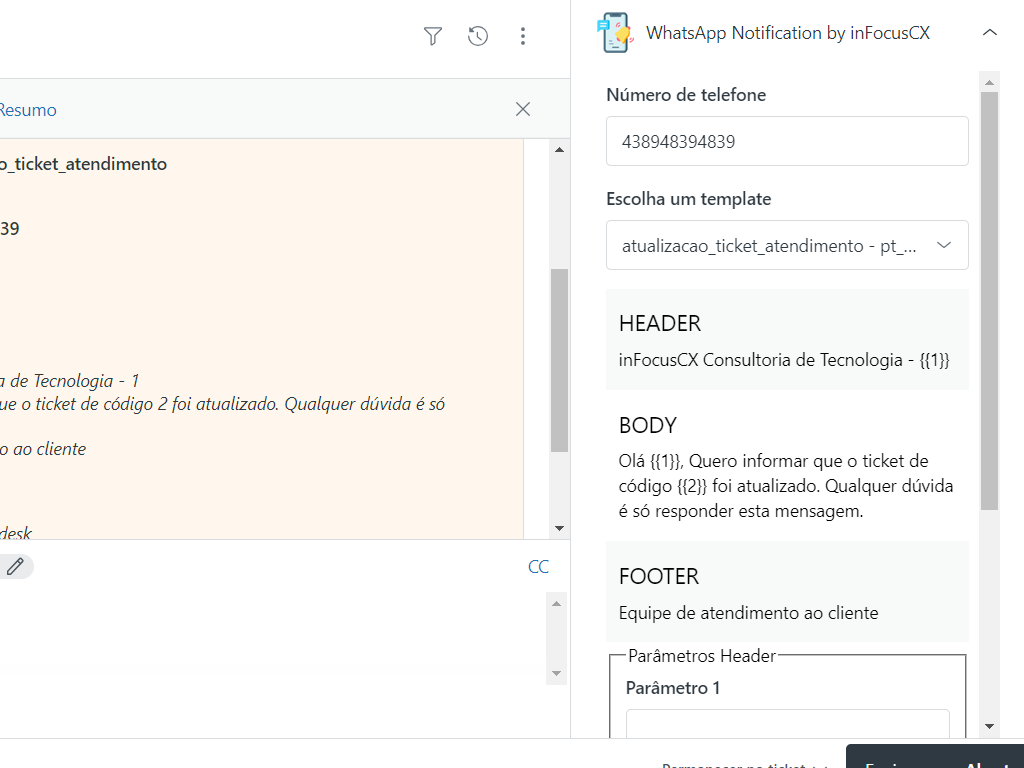Viewport: 1024px width, 768px height.
Task: Click the Número de telefone input field
Action: pyautogui.click(x=787, y=141)
